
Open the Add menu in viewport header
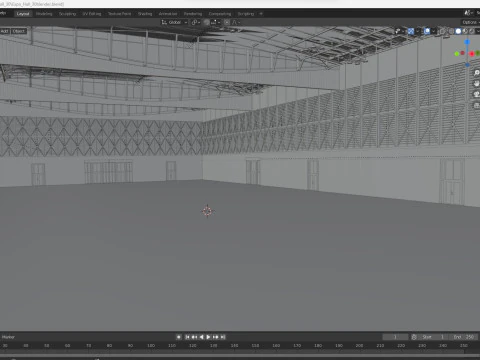point(5,31)
